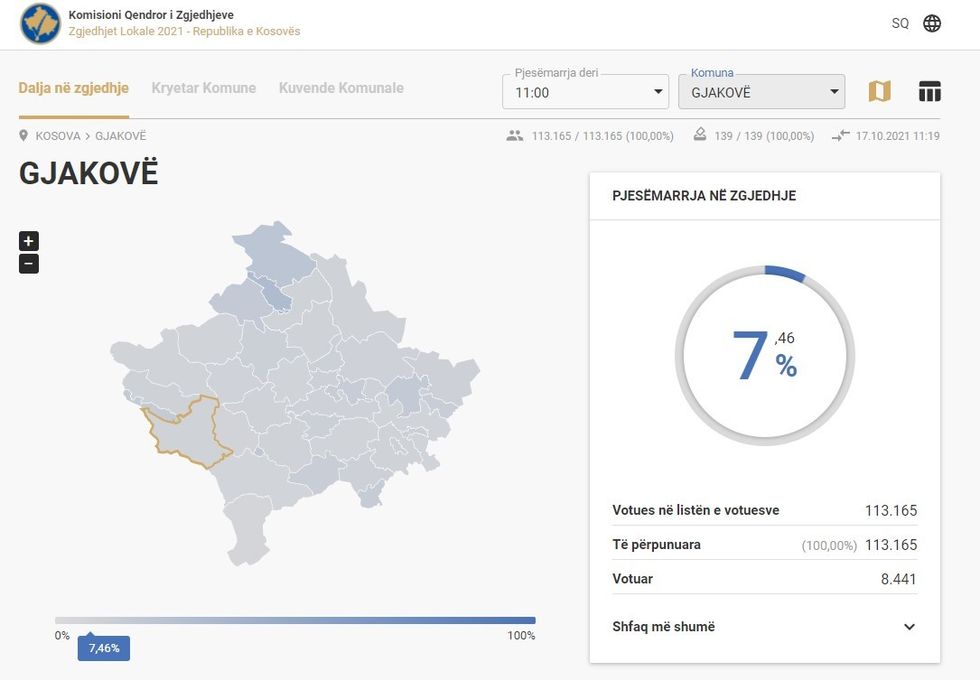Click the Komisioni Qendror logo icon

pyautogui.click(x=40, y=24)
